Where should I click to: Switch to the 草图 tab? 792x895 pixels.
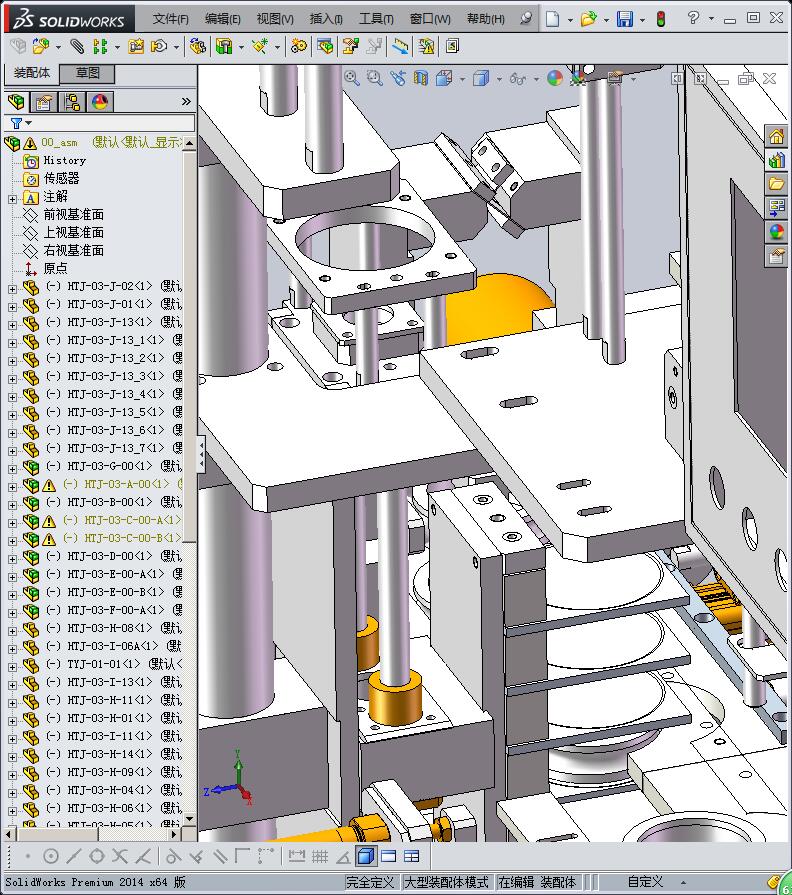[88, 73]
